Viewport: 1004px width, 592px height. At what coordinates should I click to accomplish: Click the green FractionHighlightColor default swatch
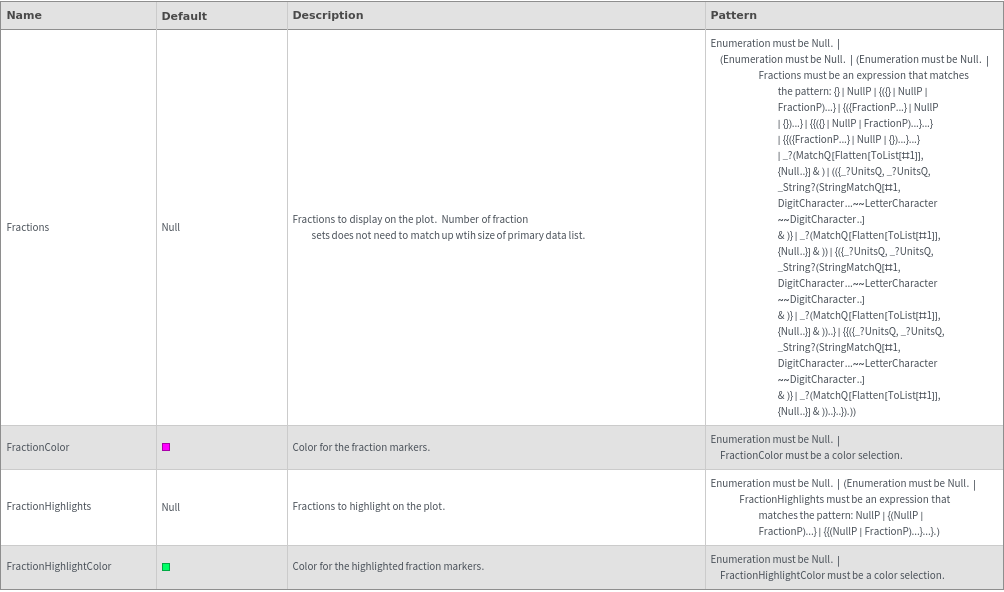[x=166, y=567]
